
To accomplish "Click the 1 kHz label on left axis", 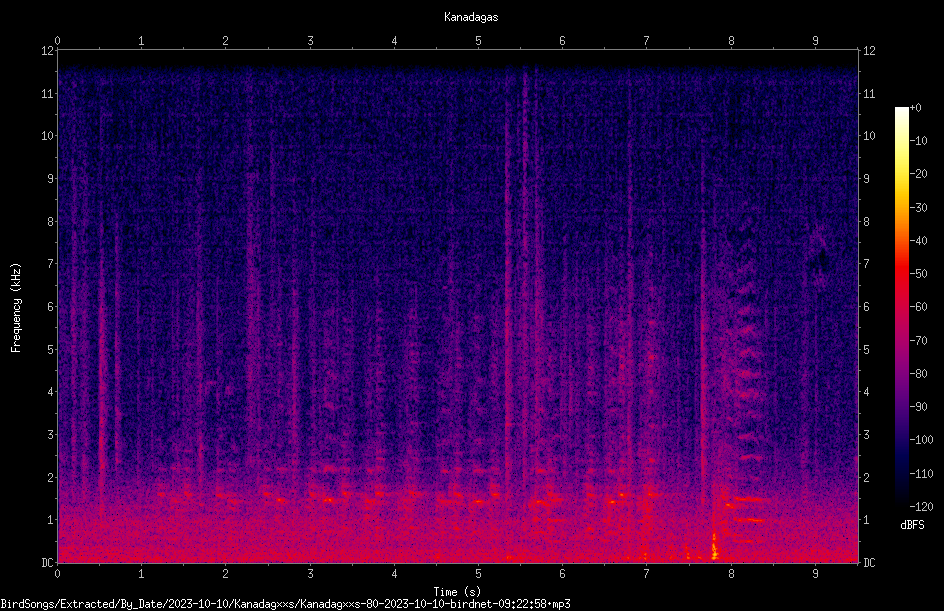I will pos(51,520).
